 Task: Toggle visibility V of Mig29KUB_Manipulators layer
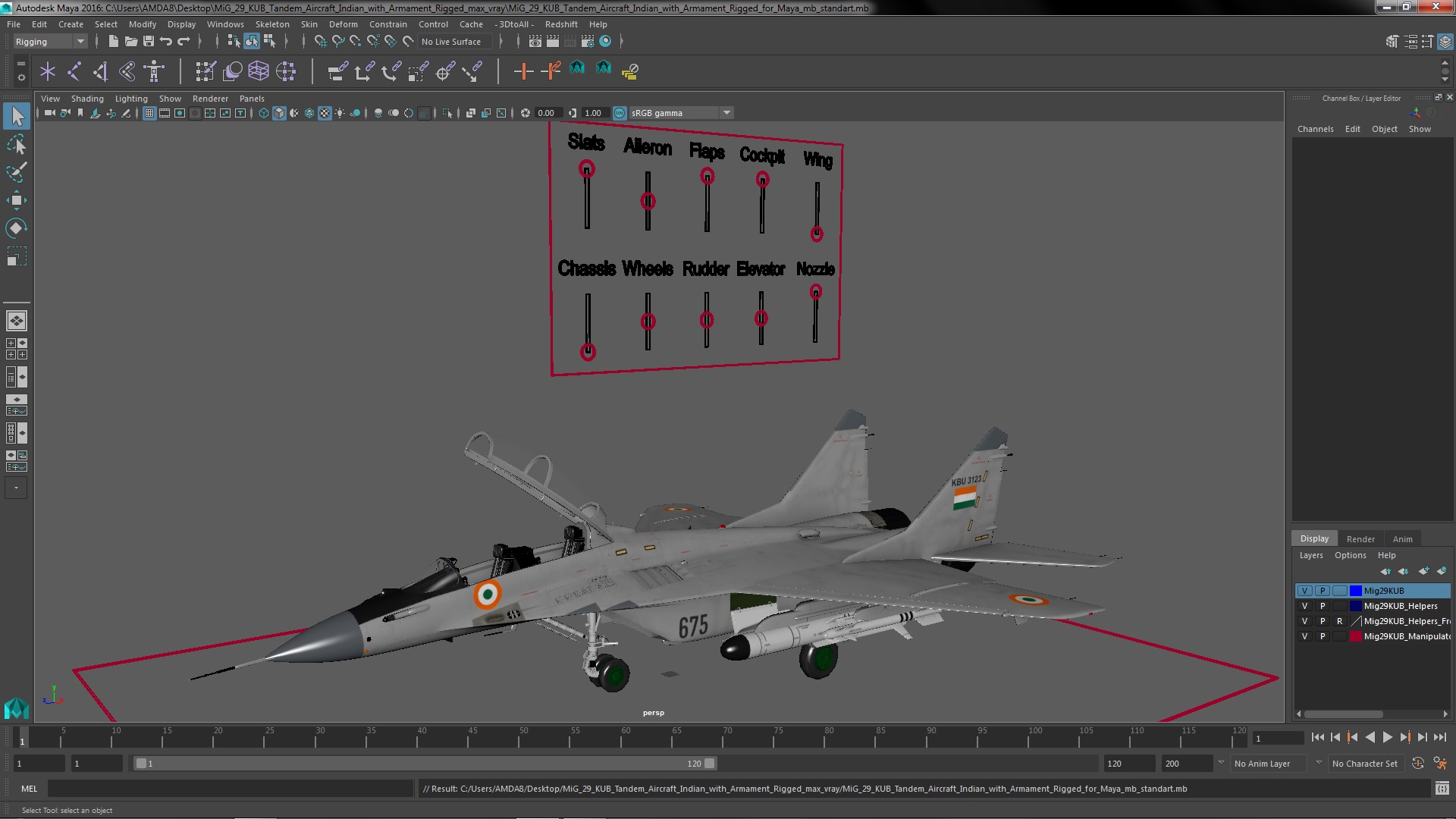[1304, 636]
